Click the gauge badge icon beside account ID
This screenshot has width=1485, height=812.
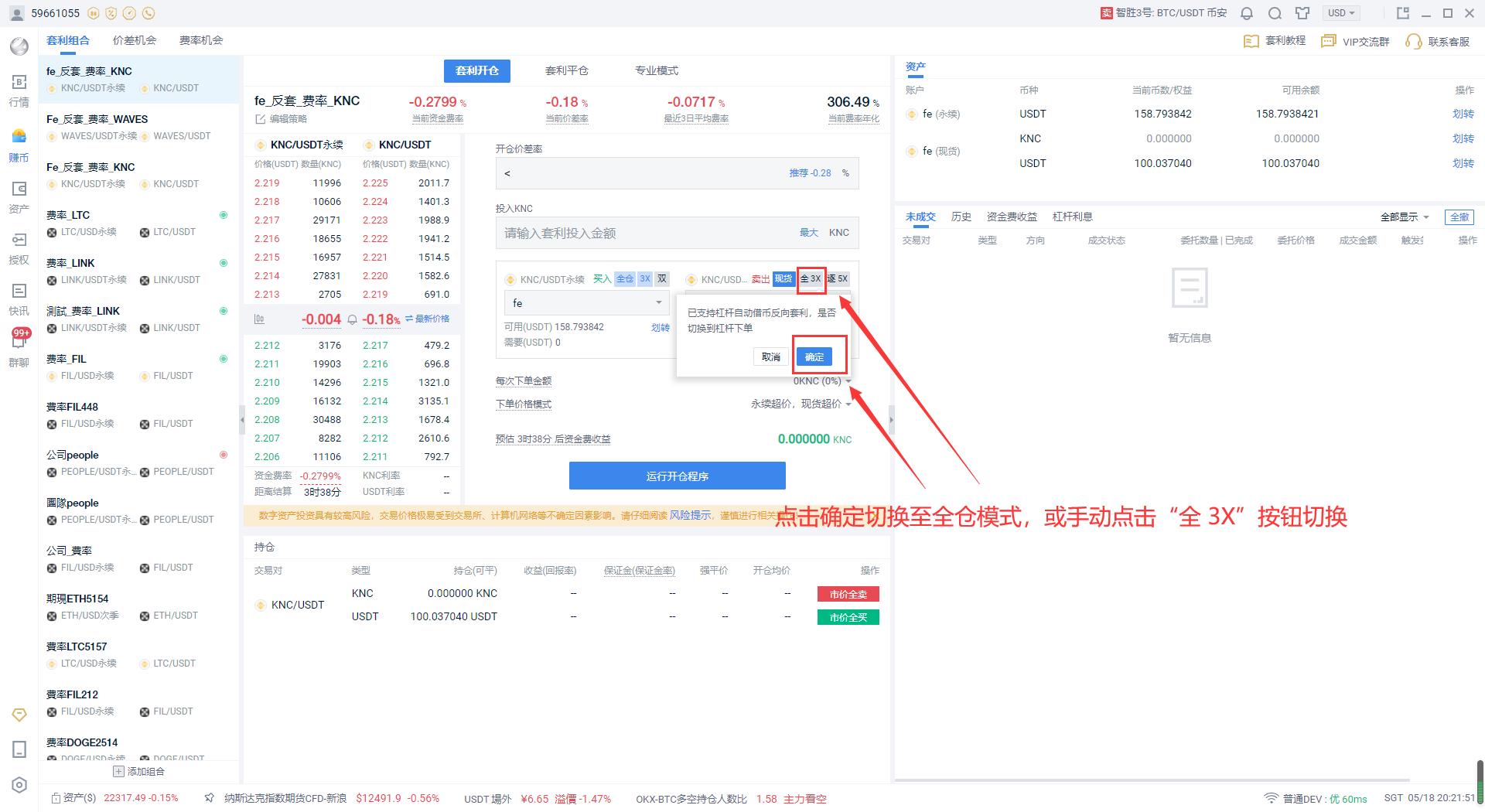[130, 13]
